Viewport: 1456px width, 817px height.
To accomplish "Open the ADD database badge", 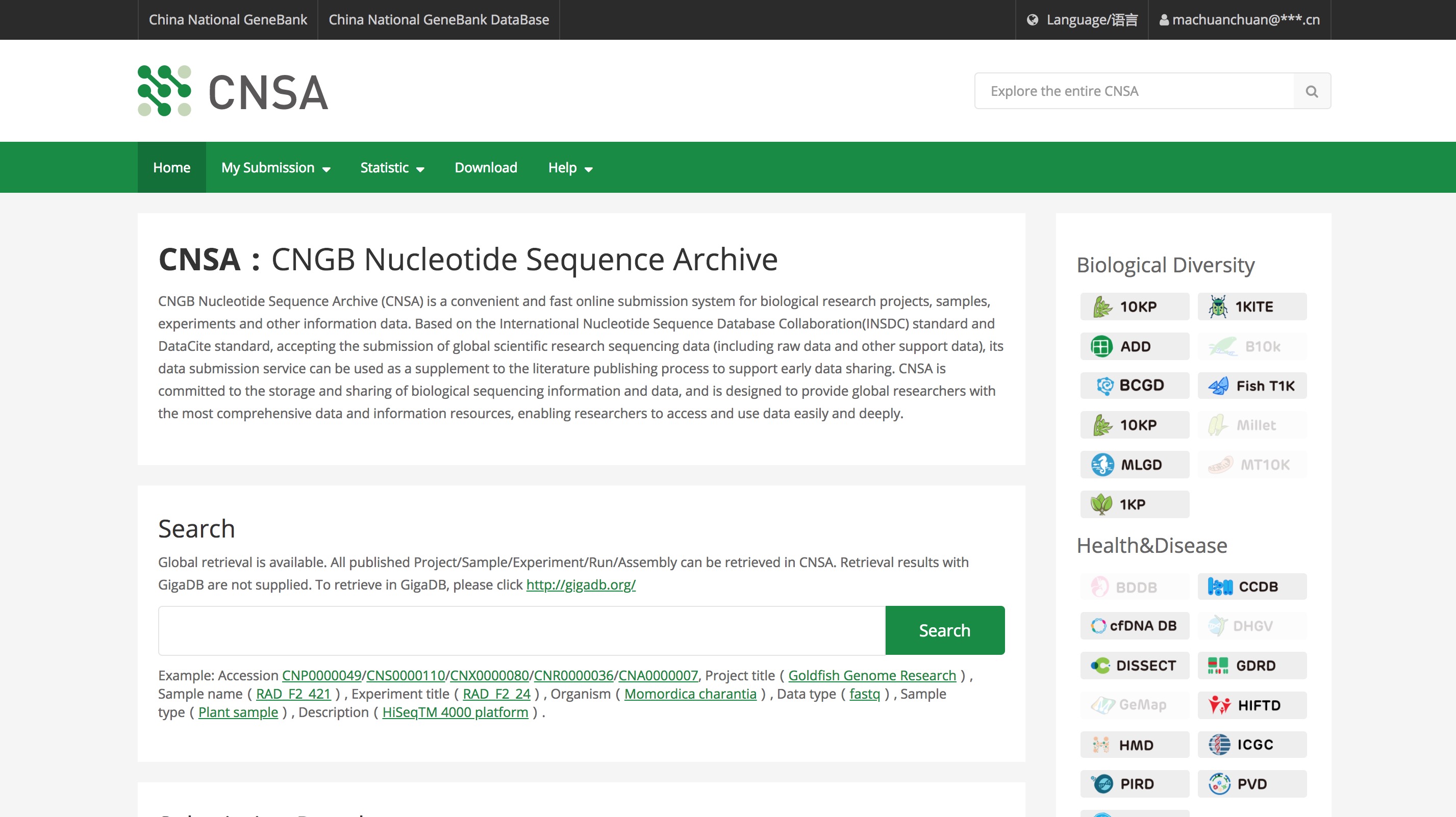I will pyautogui.click(x=1135, y=346).
